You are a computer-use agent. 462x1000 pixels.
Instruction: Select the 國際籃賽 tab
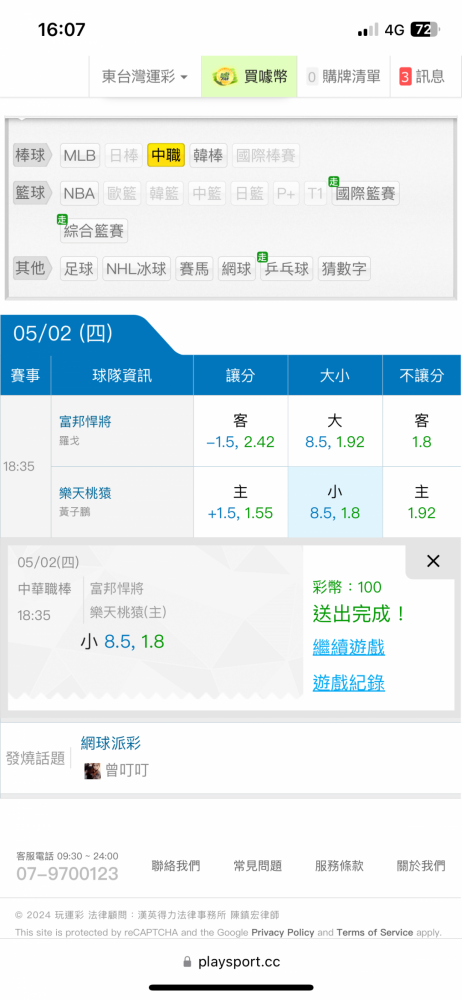[366, 193]
